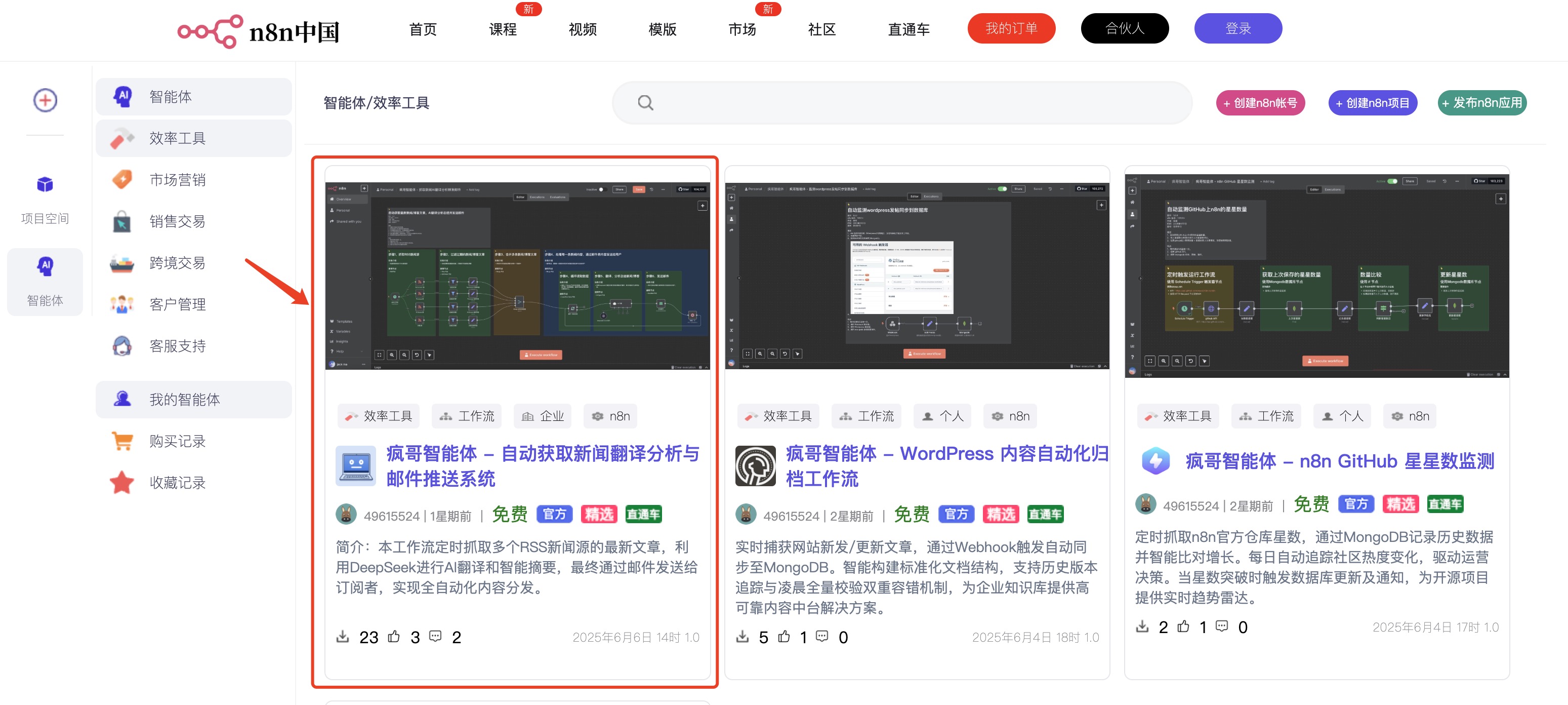The height and width of the screenshot is (705, 1568).
Task: Open 新闻翻译分析 workflow screenshot thumbnail
Action: [517, 276]
